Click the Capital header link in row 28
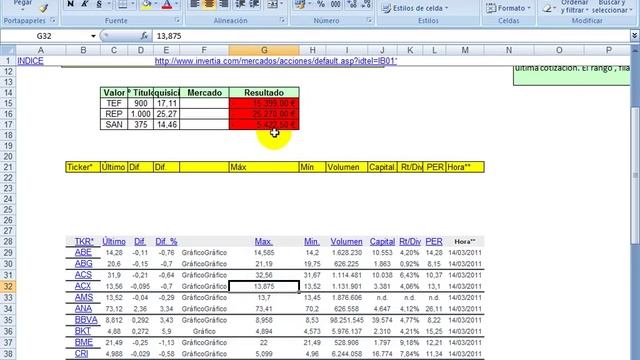Image resolution: width=640 pixels, height=360 pixels. click(x=382, y=242)
